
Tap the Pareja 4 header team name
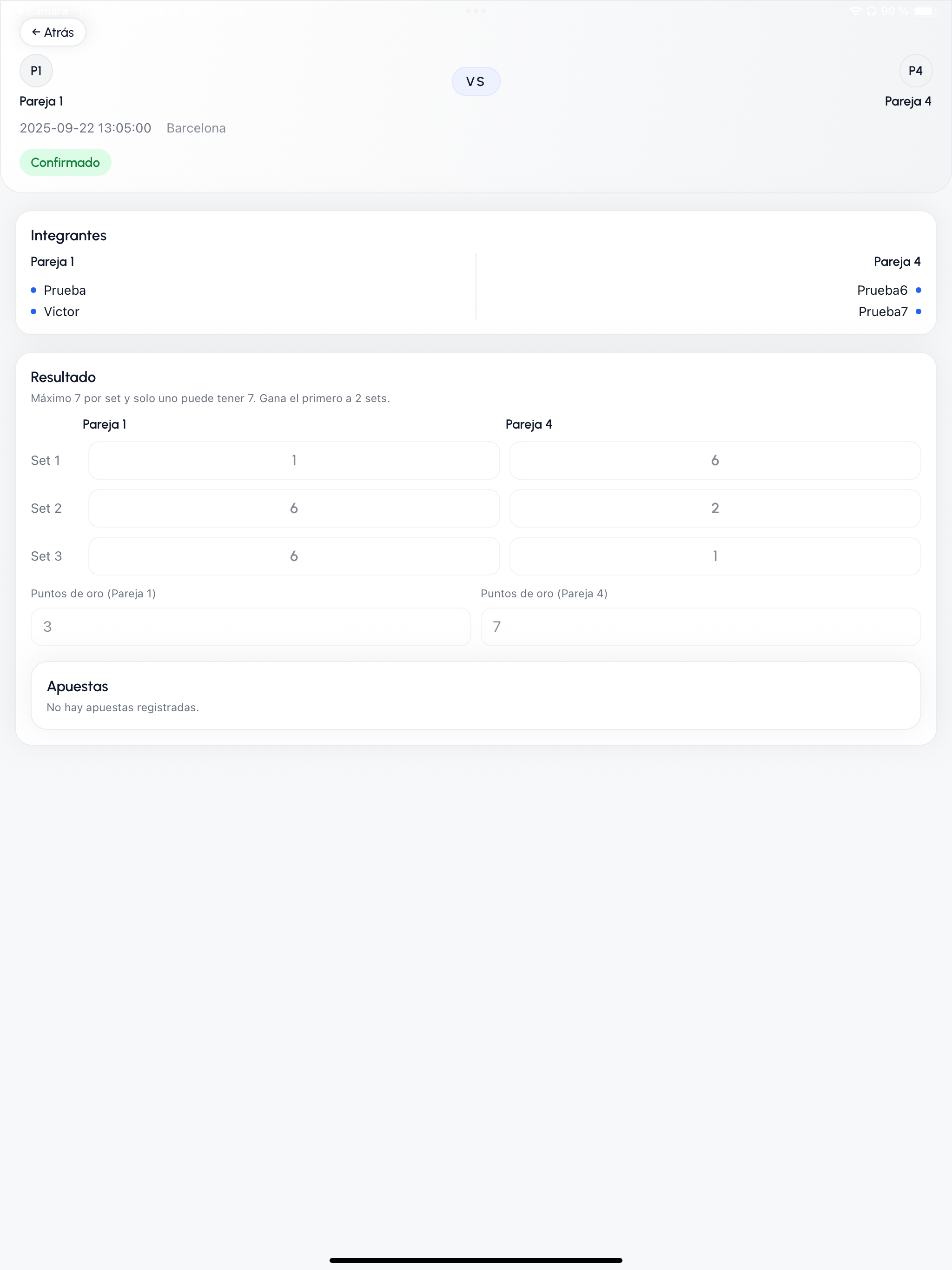pos(908,102)
